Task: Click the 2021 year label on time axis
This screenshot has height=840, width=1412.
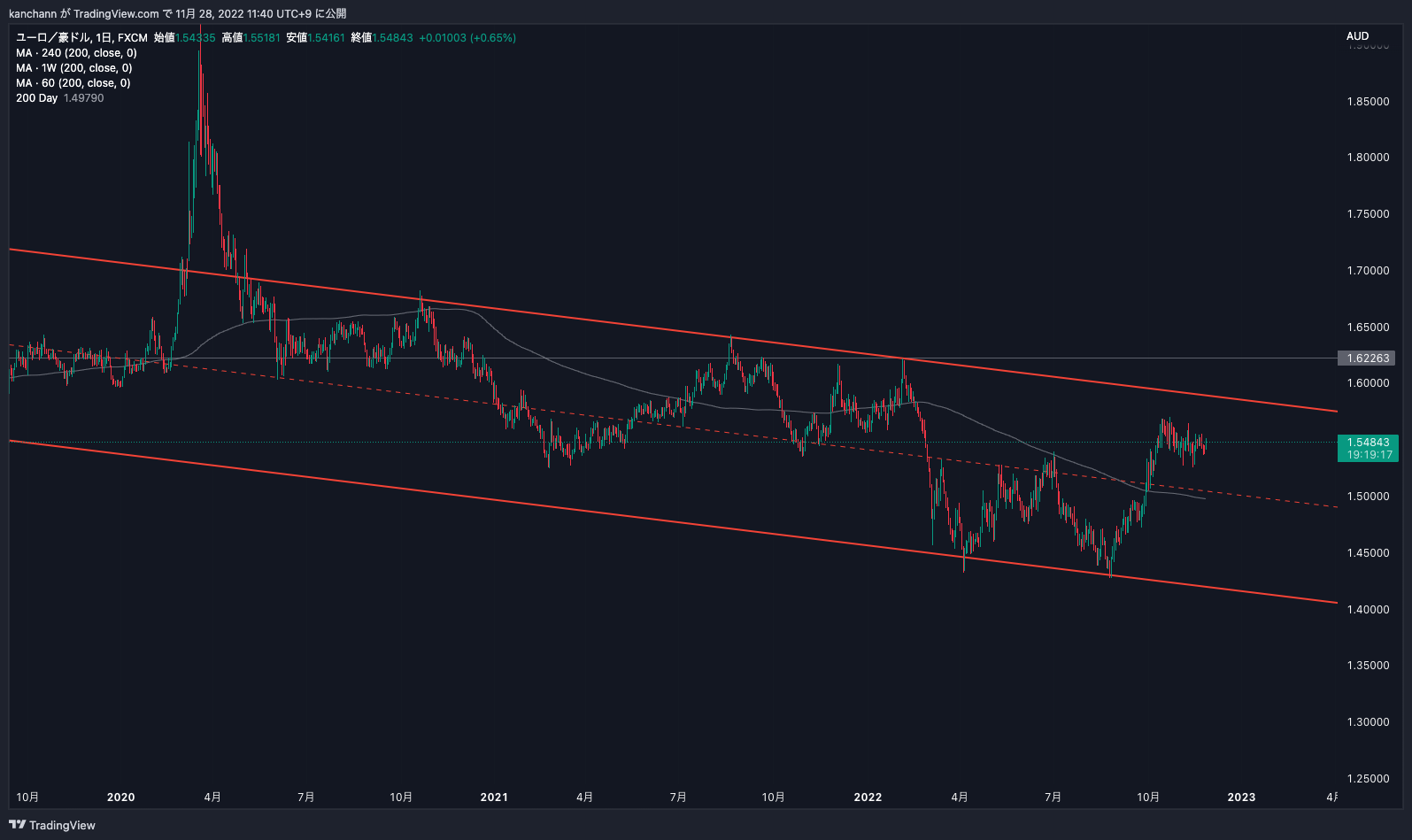Action: [x=494, y=798]
